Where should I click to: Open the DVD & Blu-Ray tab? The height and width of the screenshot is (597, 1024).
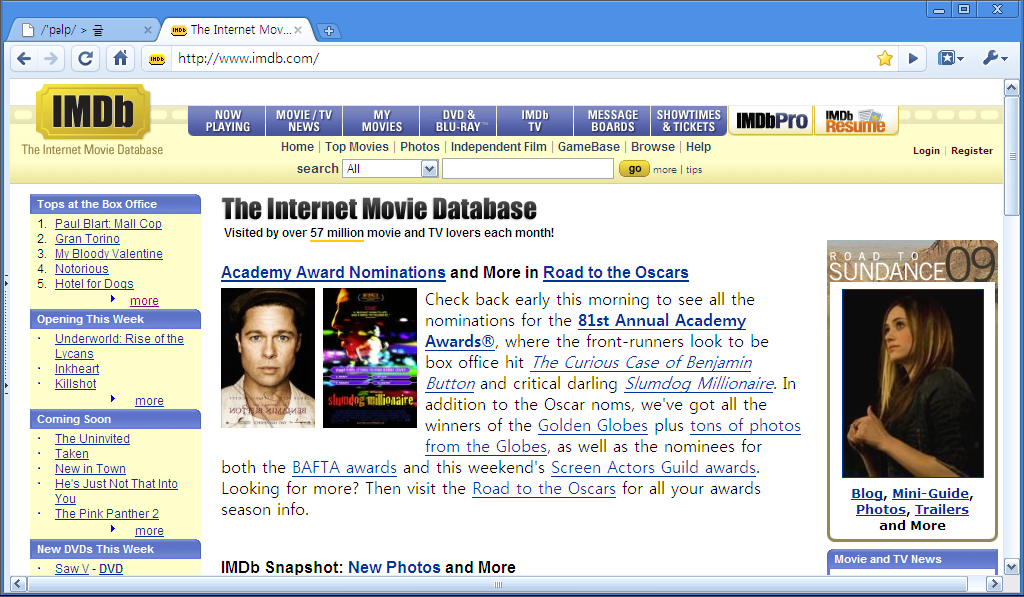[x=458, y=121]
